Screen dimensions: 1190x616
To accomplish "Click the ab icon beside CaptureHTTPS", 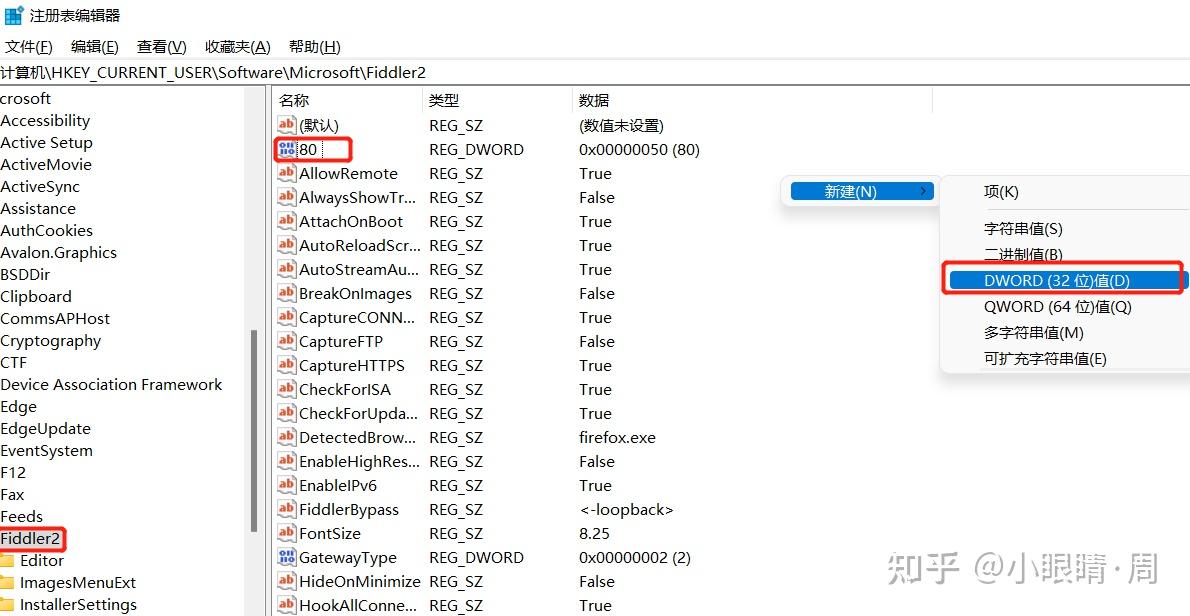I will point(286,365).
